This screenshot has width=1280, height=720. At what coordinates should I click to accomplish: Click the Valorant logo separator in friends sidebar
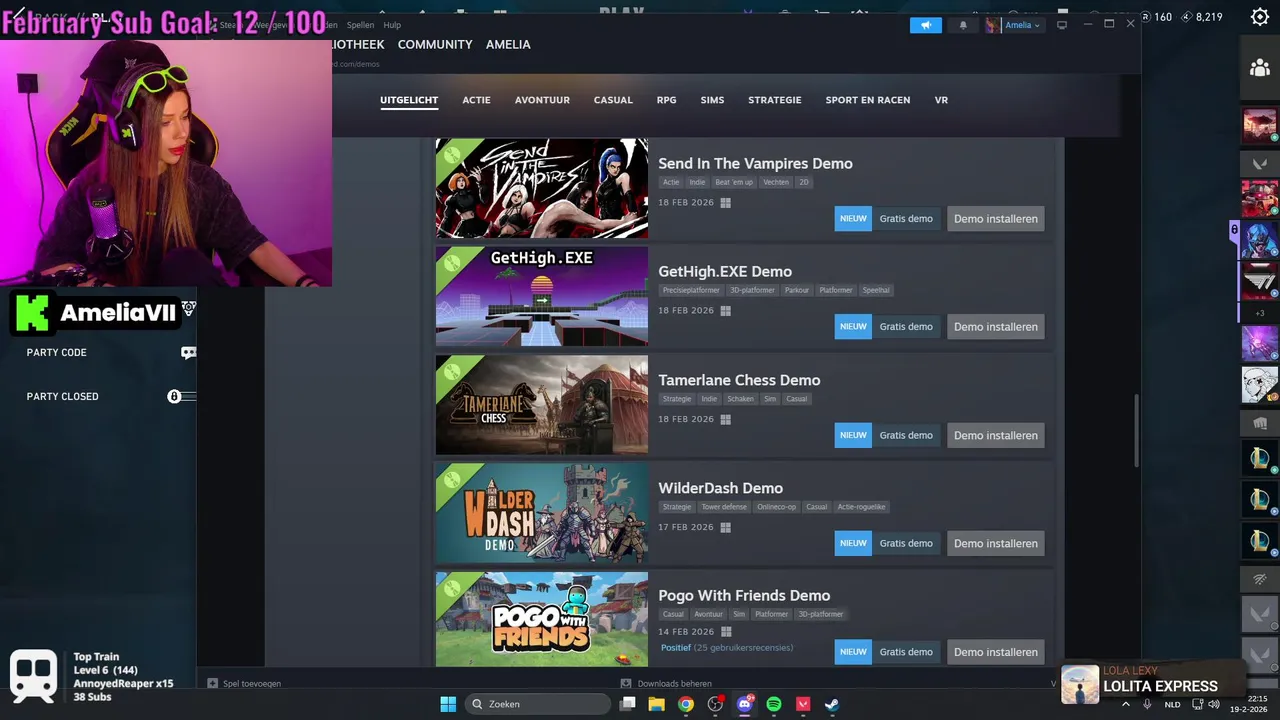1260,163
